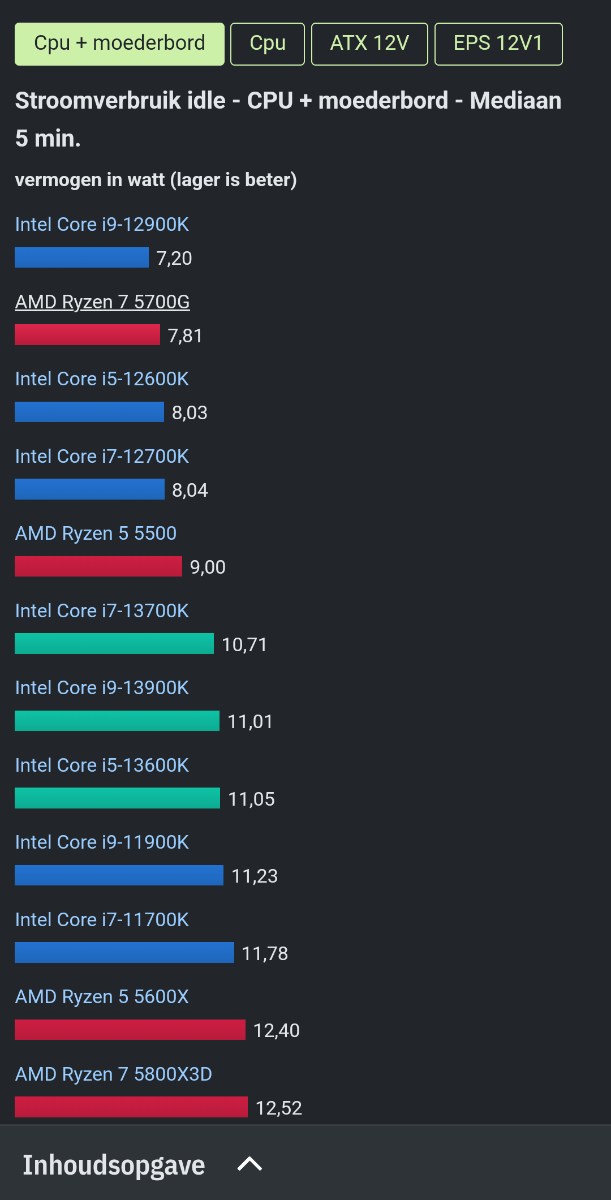
Task: Open the Intel Core i5-12600K link
Action: click(102, 379)
